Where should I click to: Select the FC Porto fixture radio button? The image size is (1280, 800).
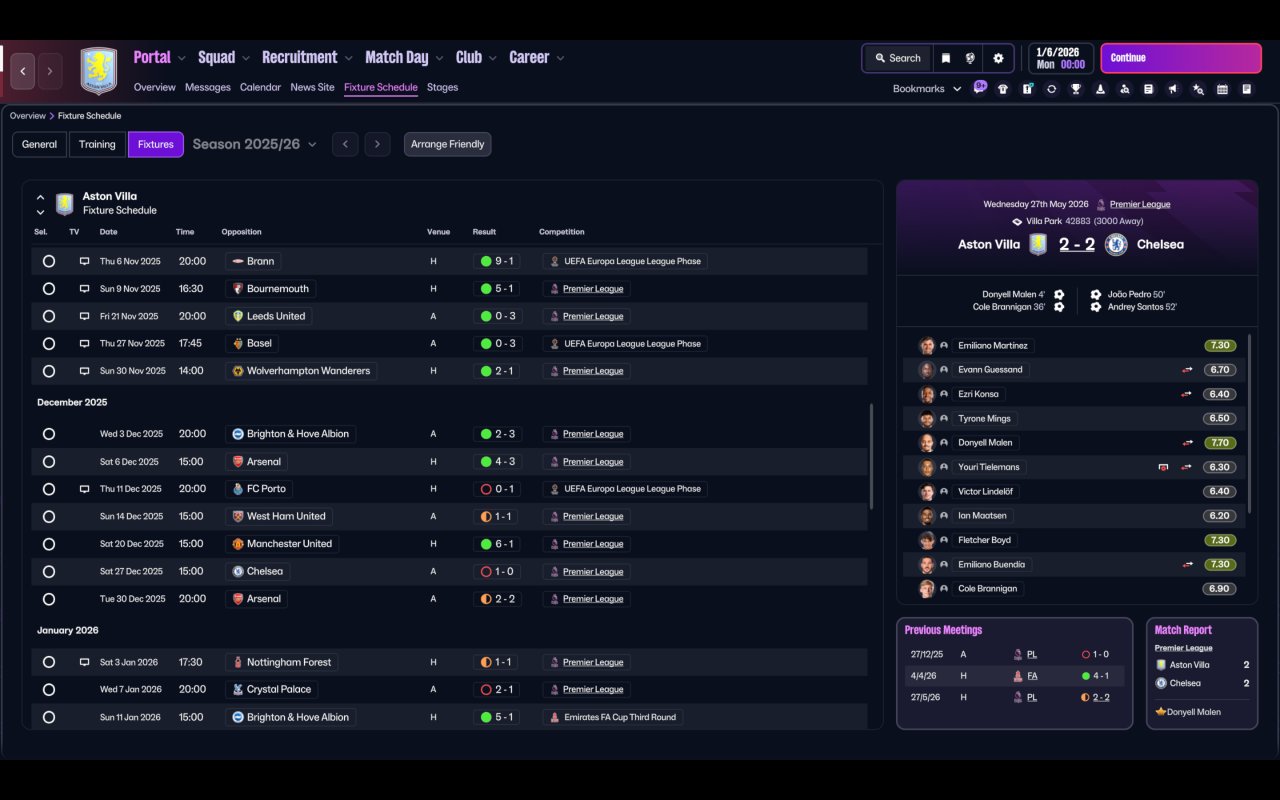tap(49, 489)
